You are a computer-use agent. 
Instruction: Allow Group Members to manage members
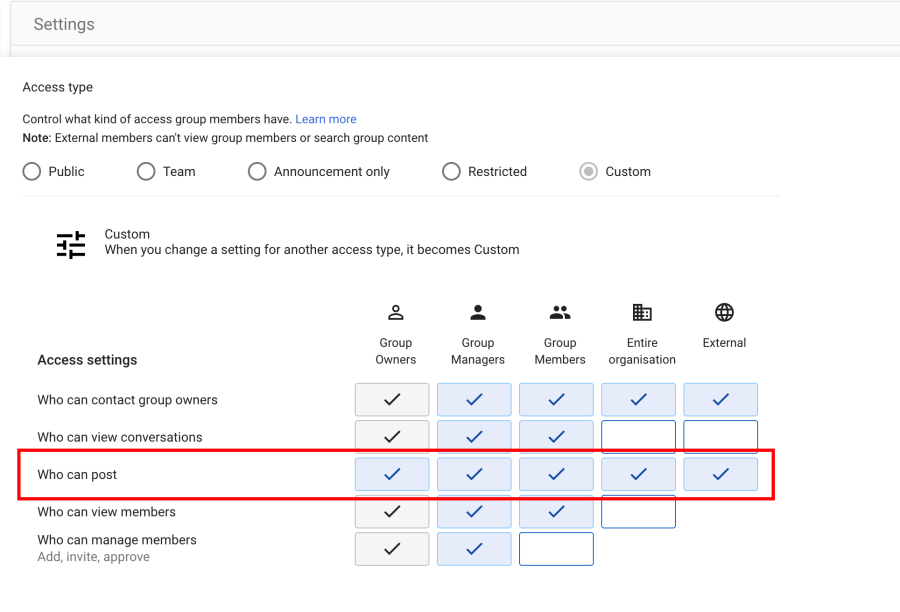[556, 549]
